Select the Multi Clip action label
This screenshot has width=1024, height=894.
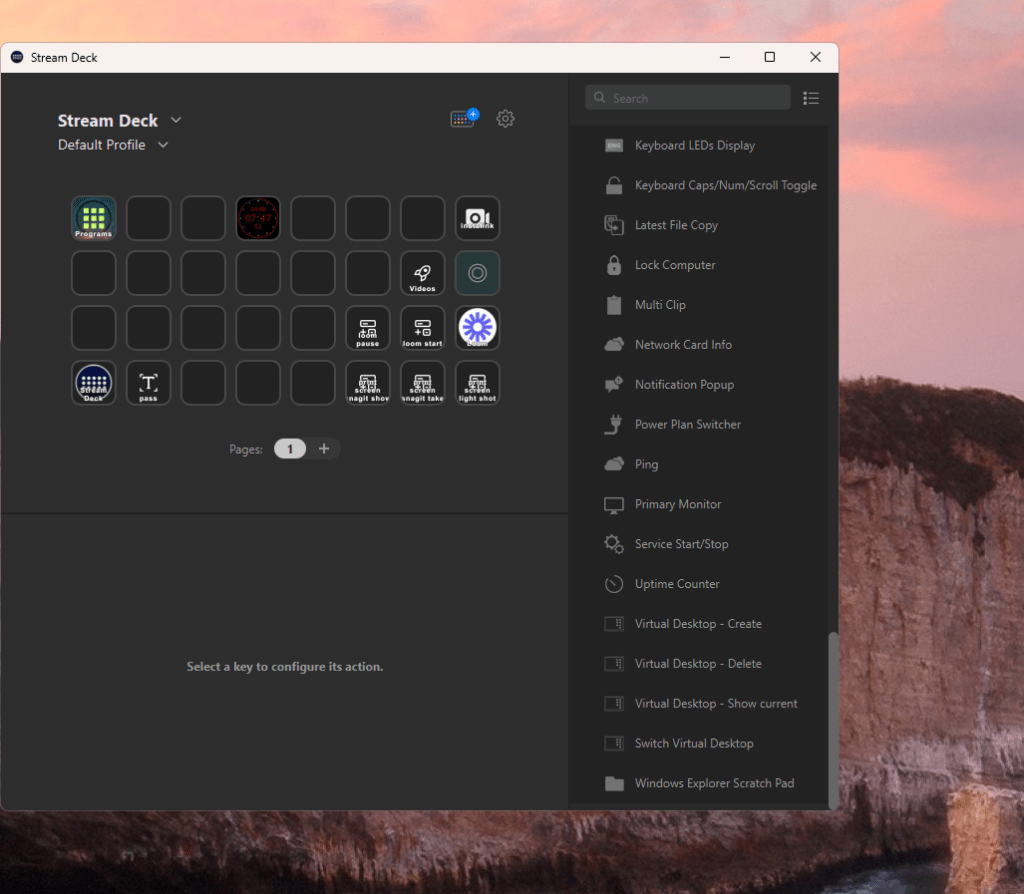coord(660,305)
